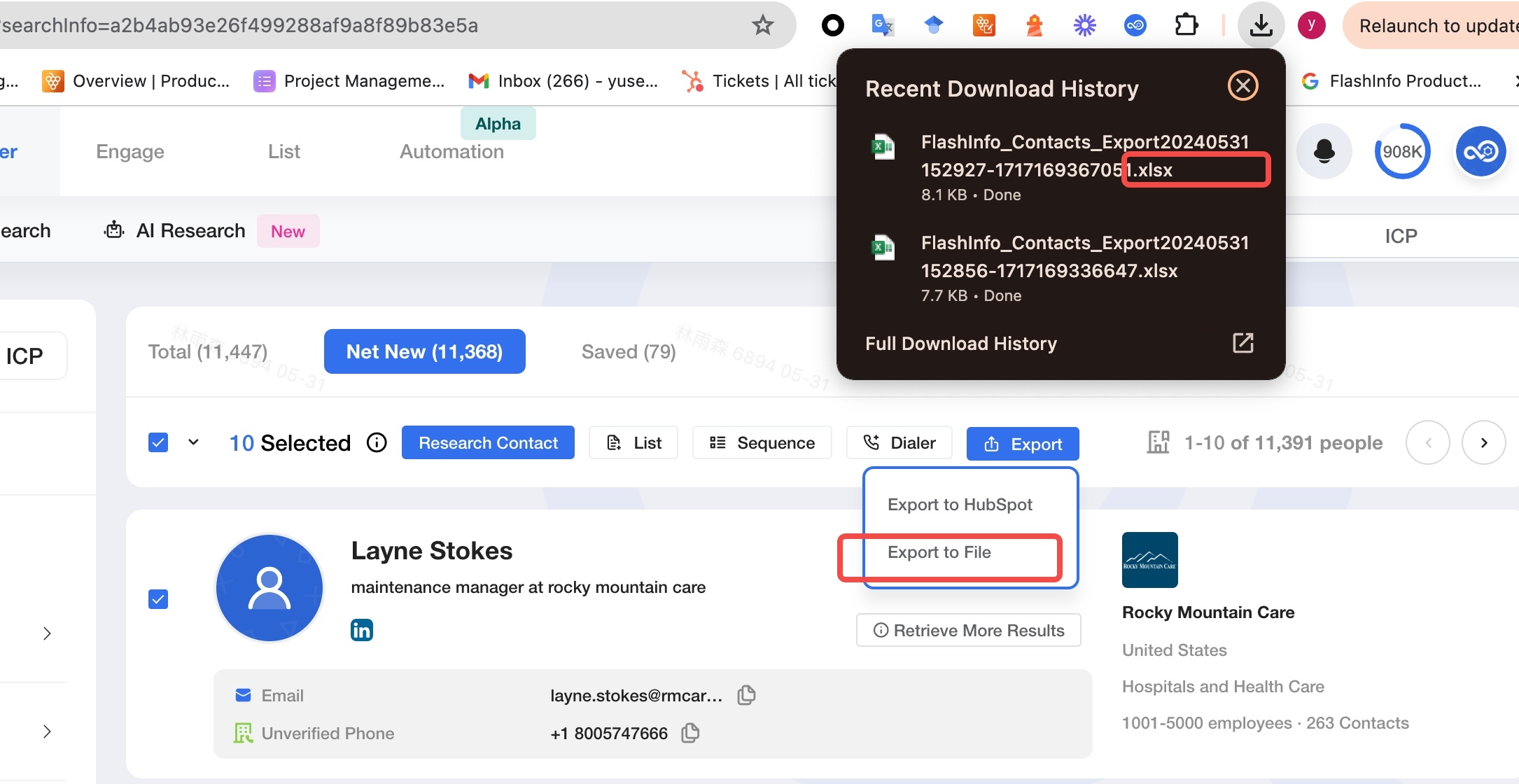Expand the lower left sidebar chevron
Screen dimensions: 1519x784
click(47, 731)
